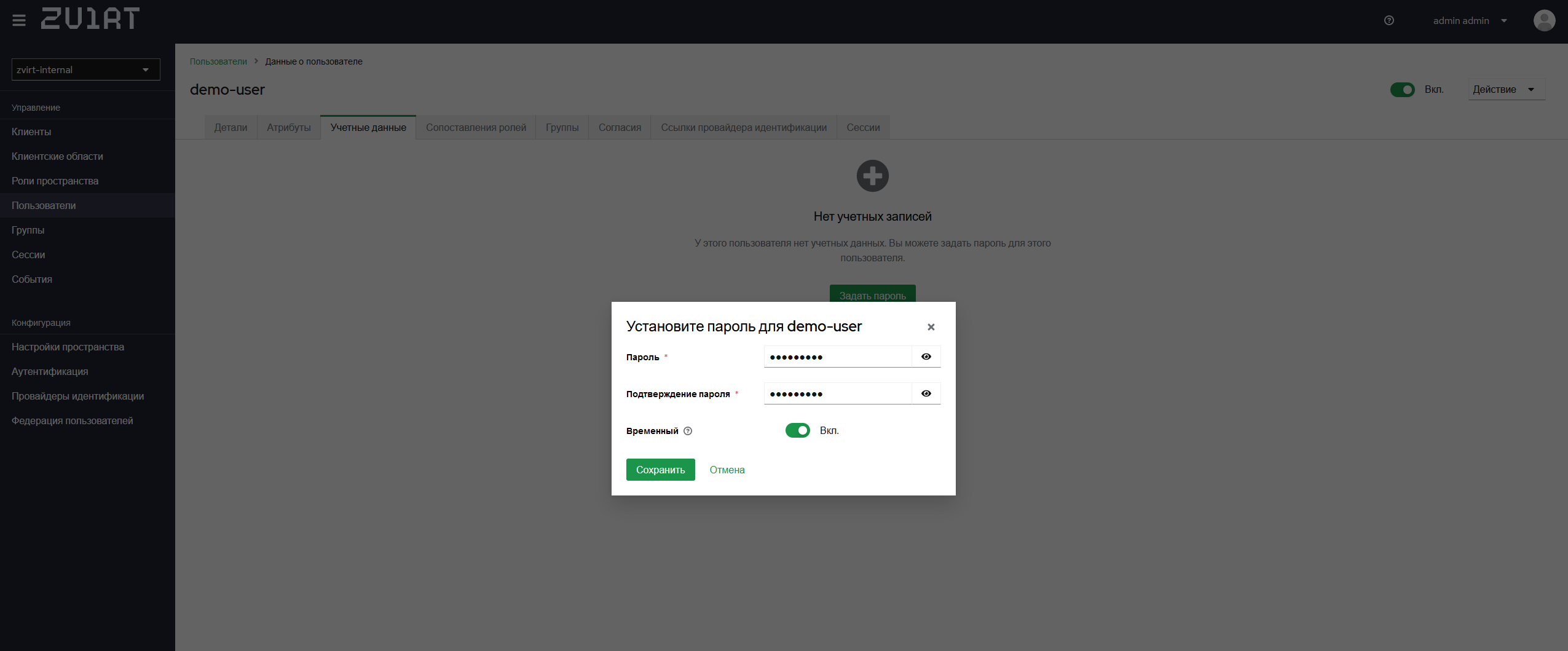1568x651 pixels.
Task: Close the set password dialog
Action: click(931, 327)
